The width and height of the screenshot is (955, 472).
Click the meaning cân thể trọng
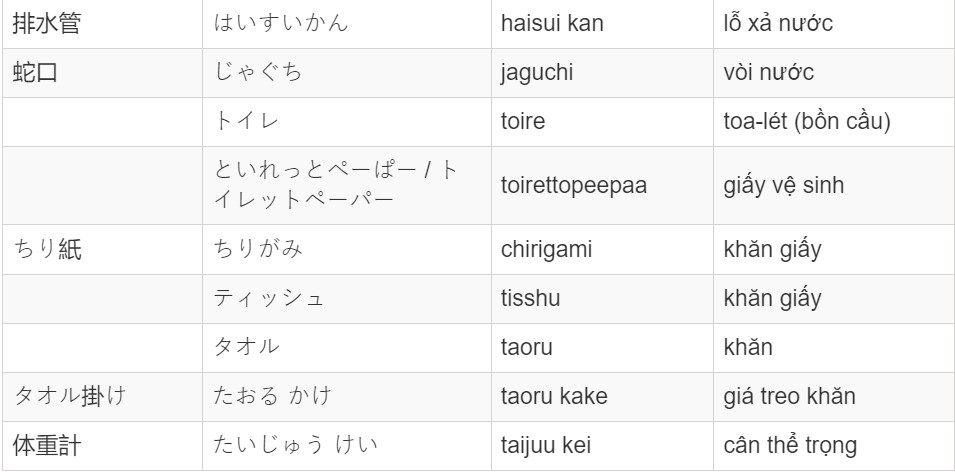coord(790,446)
